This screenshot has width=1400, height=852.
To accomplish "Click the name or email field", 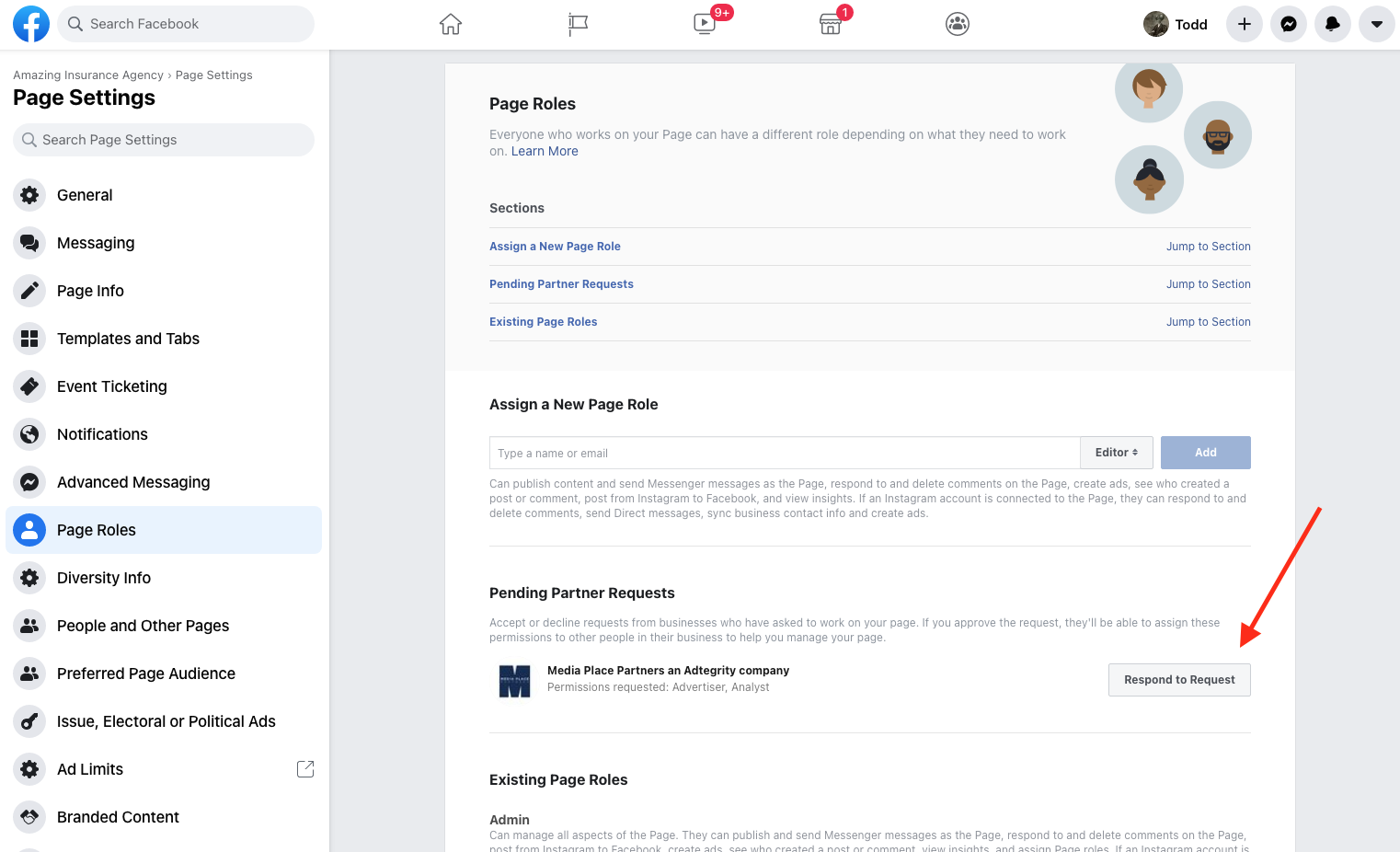I will click(x=785, y=453).
